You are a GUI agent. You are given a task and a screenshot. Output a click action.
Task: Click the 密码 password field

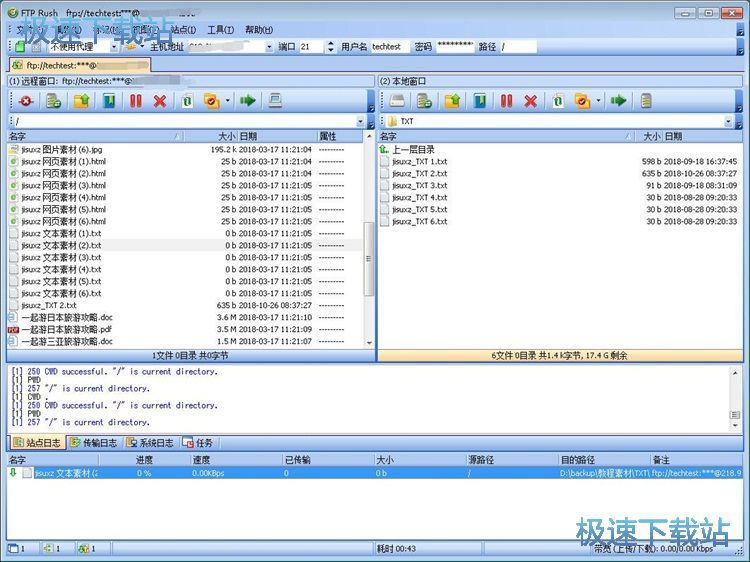(x=455, y=46)
